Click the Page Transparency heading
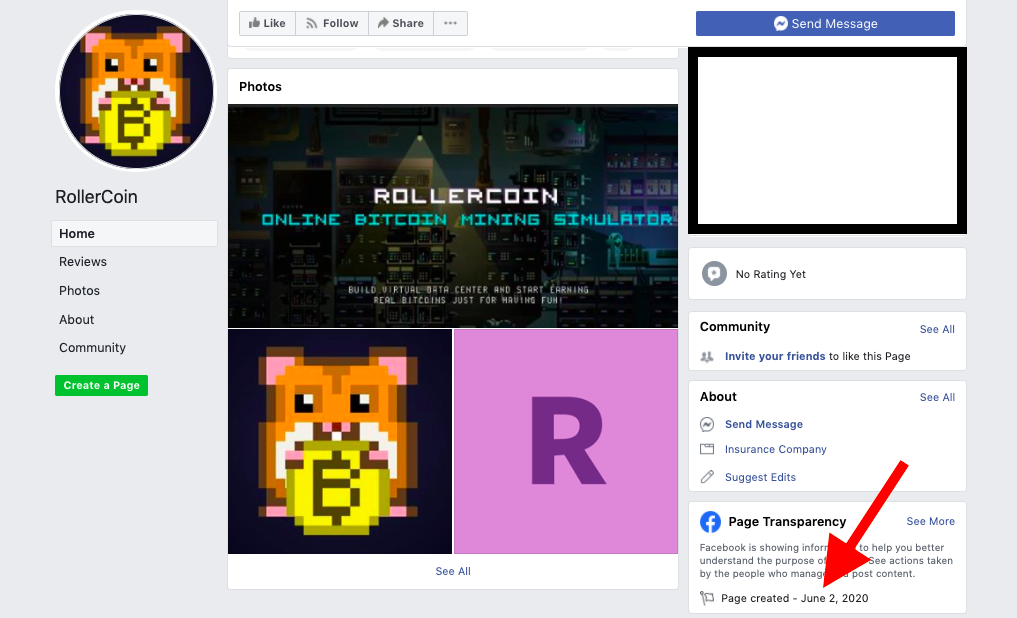The width and height of the screenshot is (1017, 618). [787, 521]
